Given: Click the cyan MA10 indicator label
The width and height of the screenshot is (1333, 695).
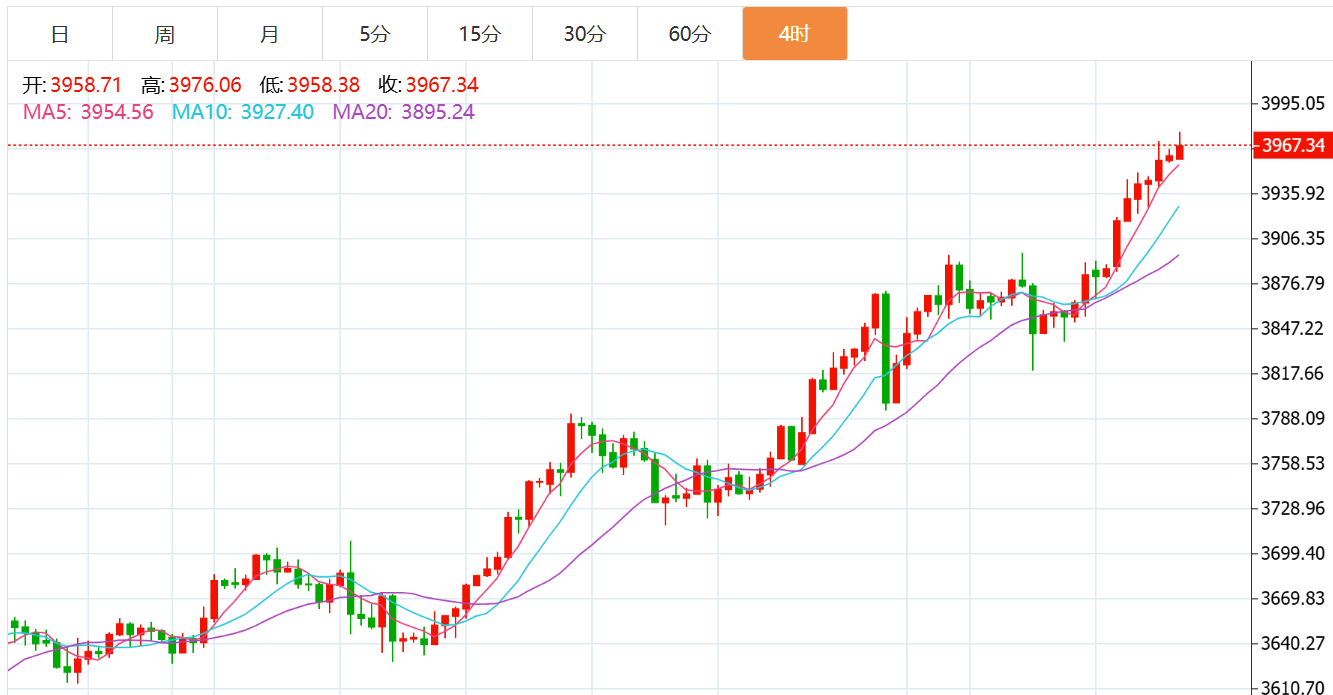Looking at the screenshot, I should (243, 112).
